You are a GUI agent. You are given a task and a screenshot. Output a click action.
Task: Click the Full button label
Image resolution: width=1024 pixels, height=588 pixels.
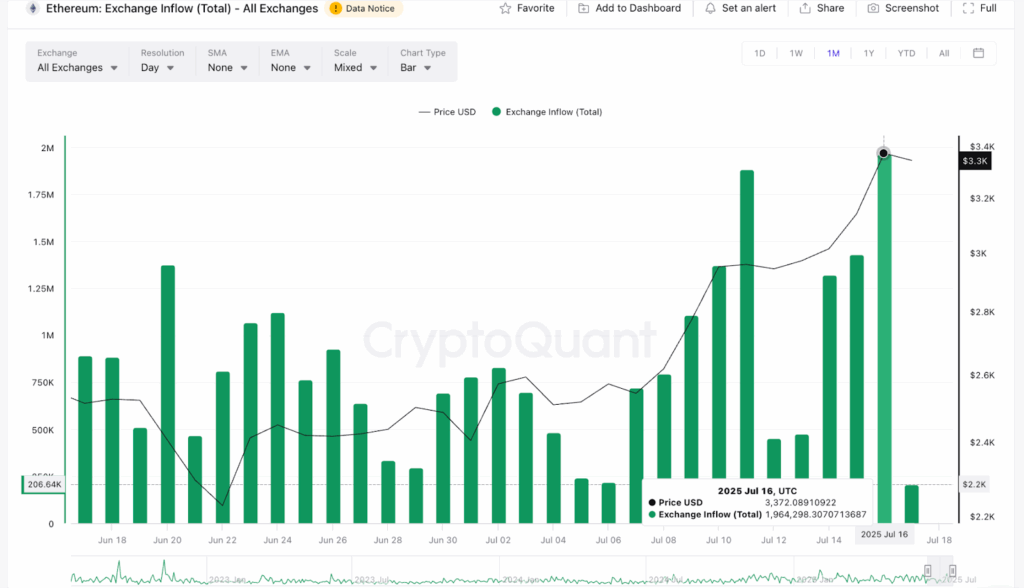click(x=989, y=8)
